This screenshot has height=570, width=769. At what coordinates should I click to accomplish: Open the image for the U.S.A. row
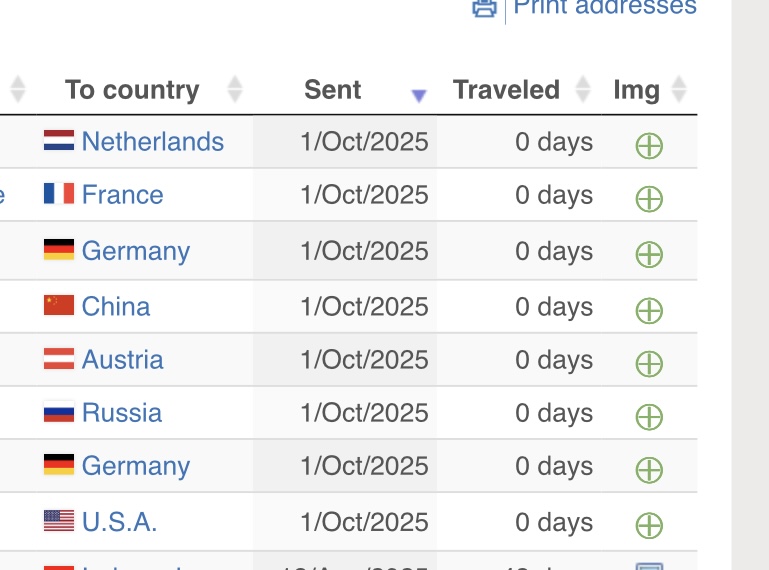(649, 525)
